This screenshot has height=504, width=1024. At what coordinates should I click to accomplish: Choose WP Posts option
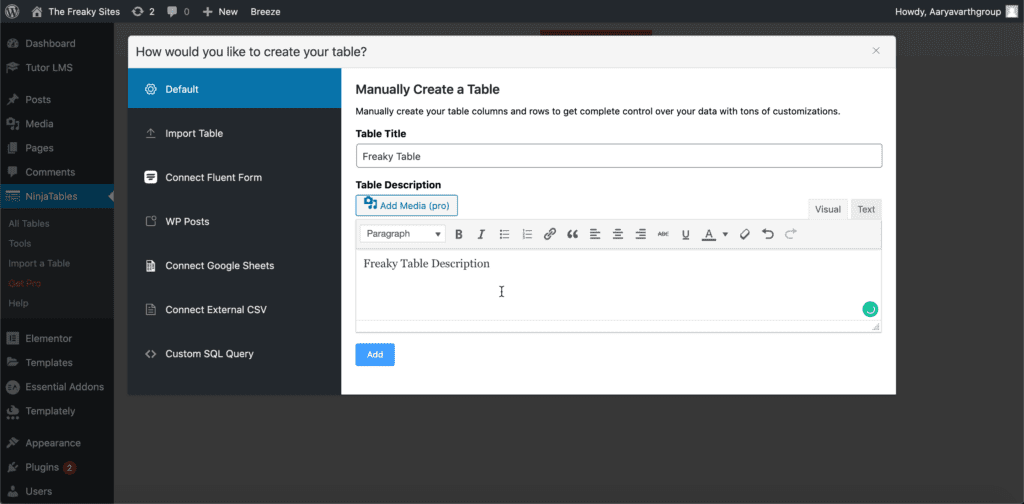pos(234,221)
